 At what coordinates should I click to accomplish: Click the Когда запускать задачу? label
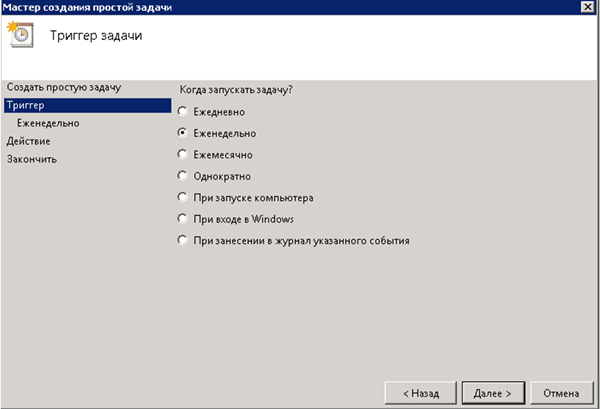click(x=242, y=90)
